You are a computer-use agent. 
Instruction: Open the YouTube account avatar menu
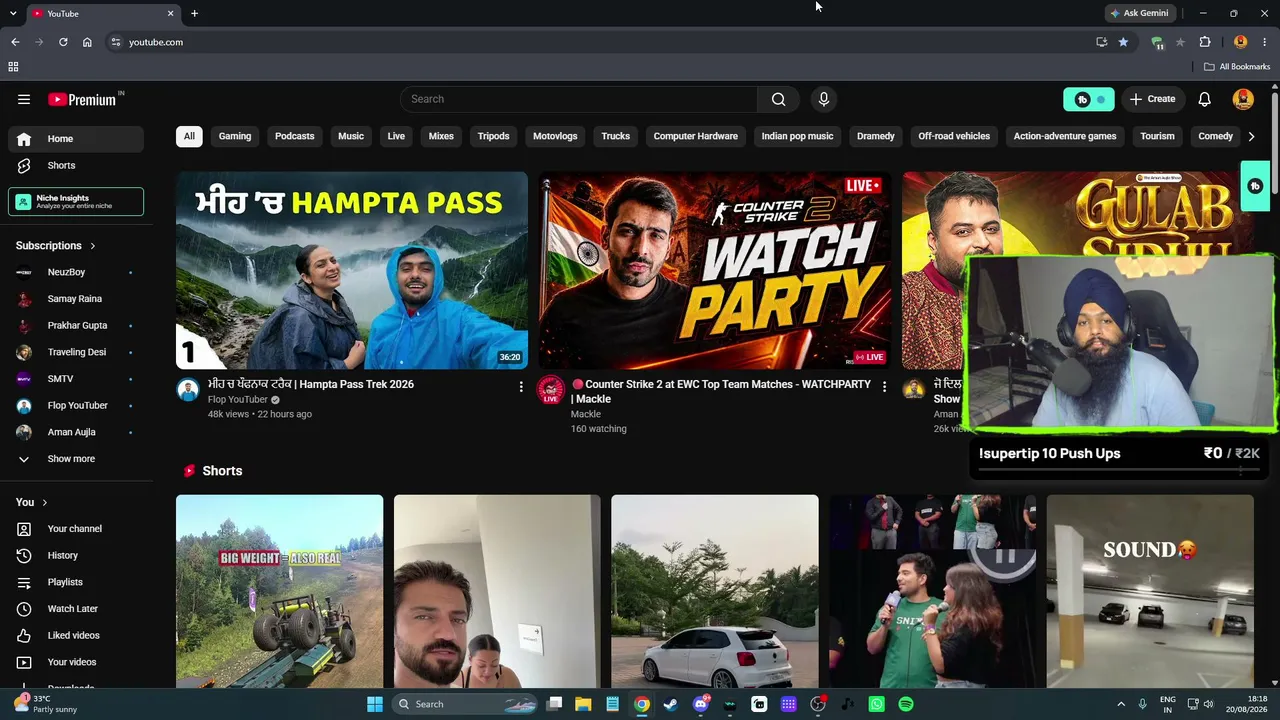(1244, 99)
